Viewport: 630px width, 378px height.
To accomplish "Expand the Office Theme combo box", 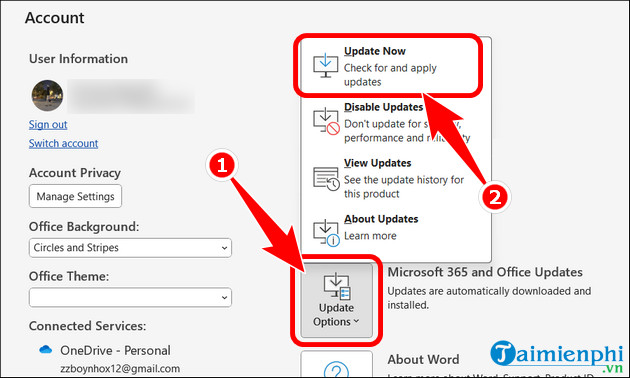I will click(130, 297).
